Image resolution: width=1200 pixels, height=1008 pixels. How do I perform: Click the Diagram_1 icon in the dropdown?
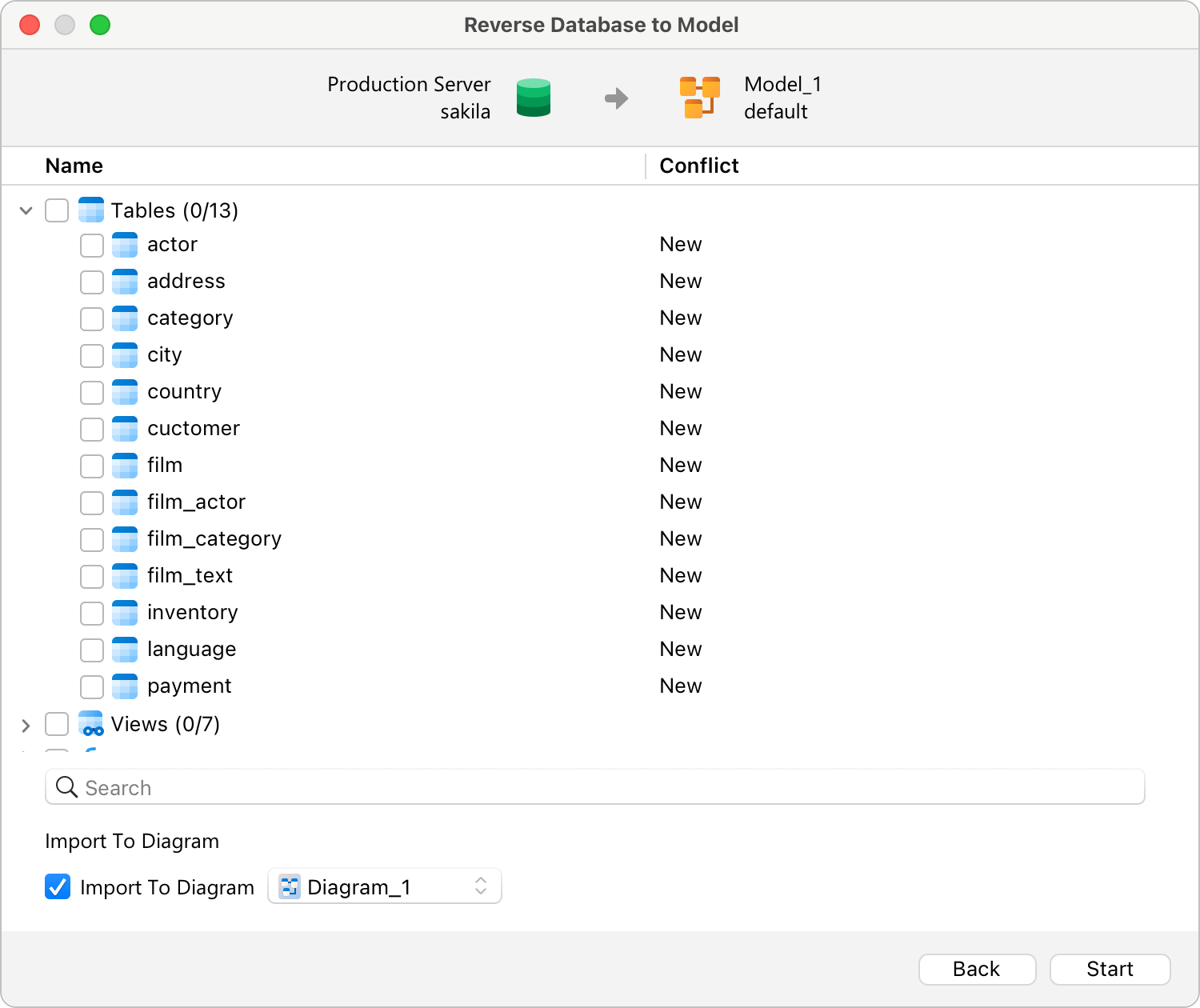[288, 886]
